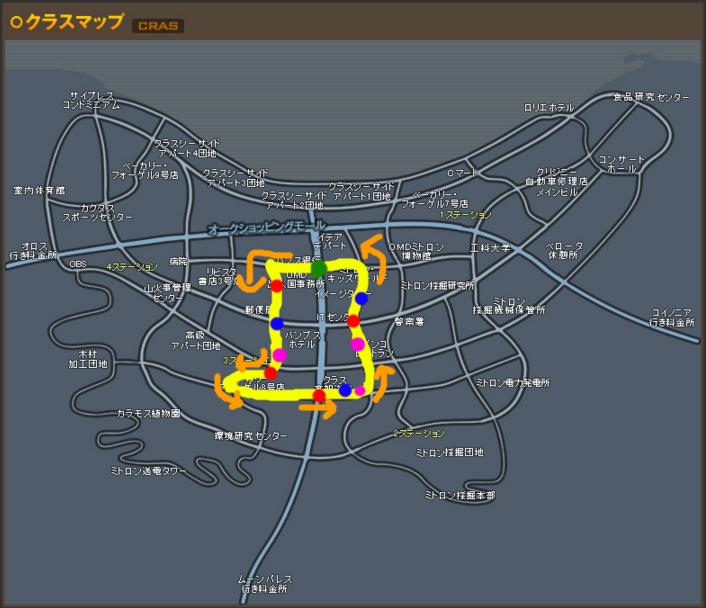Select クラスシーサイドアパート3団地 label
706x608 pixels.
point(235,178)
